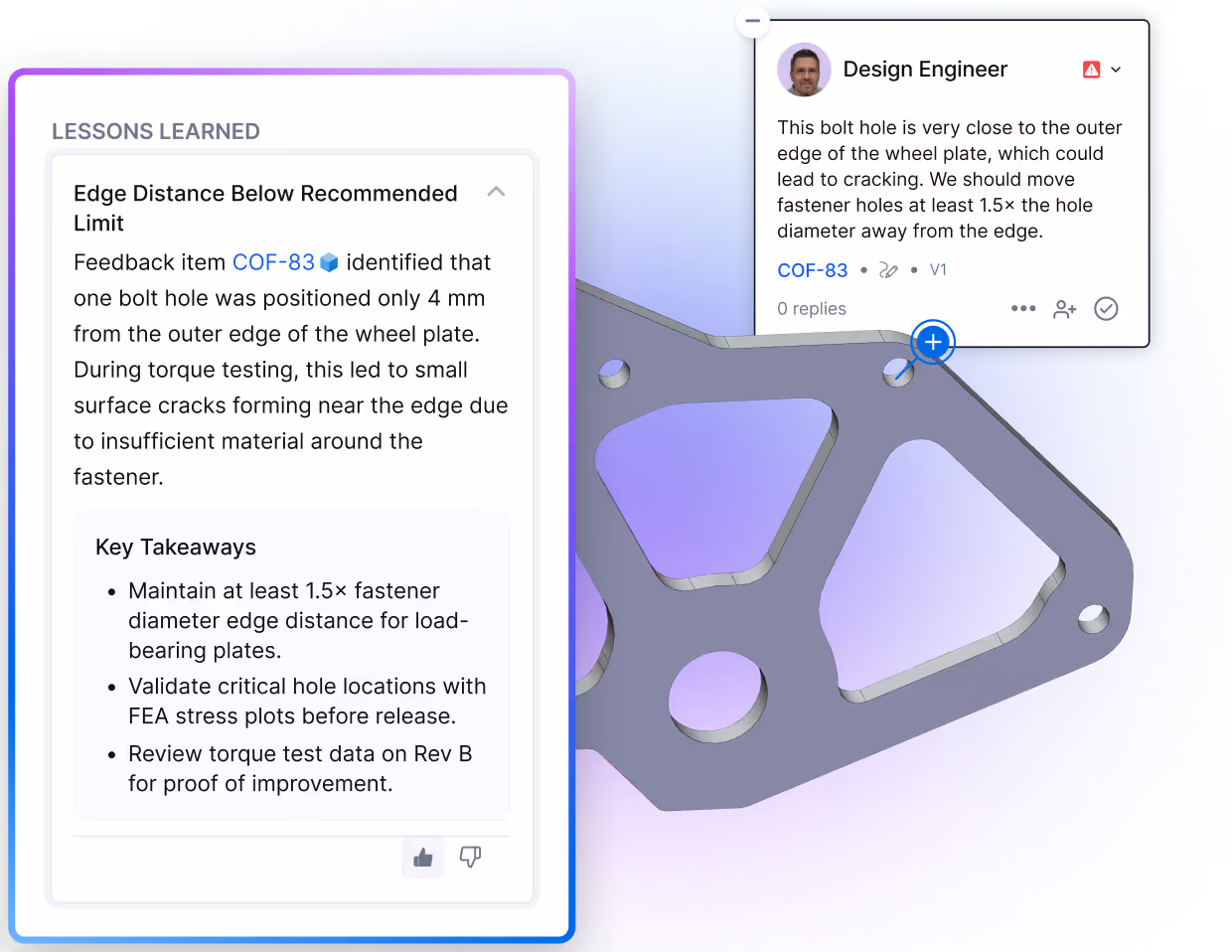Click the bolt hole near the plate's right corner
Image resolution: width=1232 pixels, height=952 pixels.
click(x=1094, y=618)
